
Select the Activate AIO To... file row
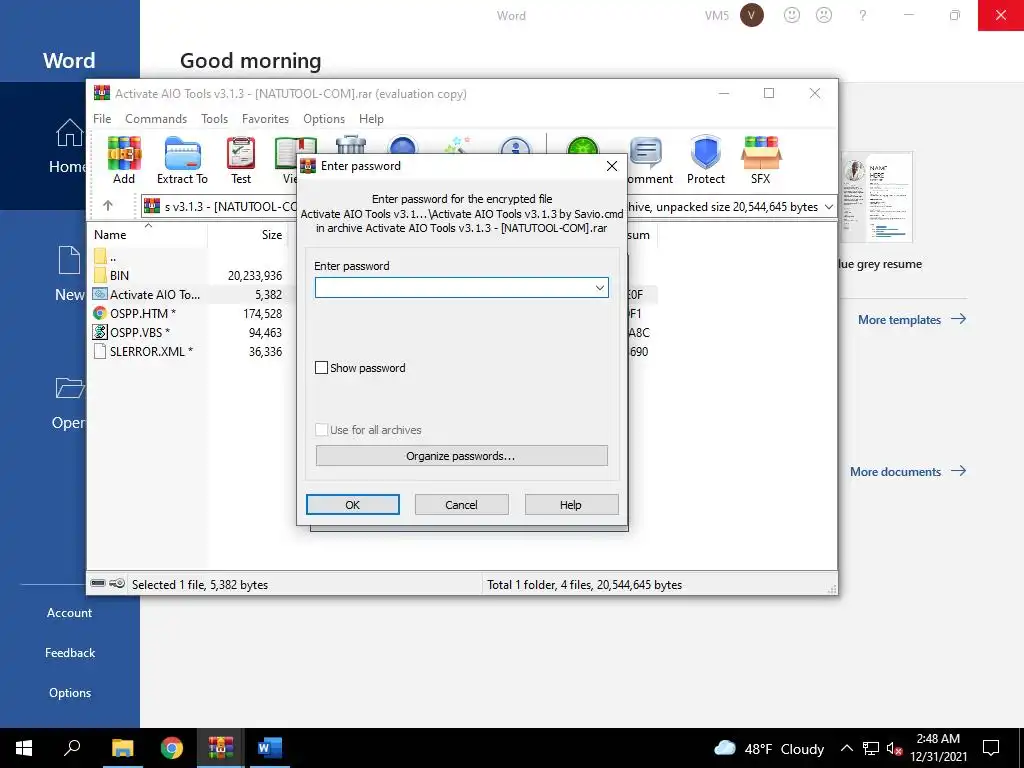(188, 295)
